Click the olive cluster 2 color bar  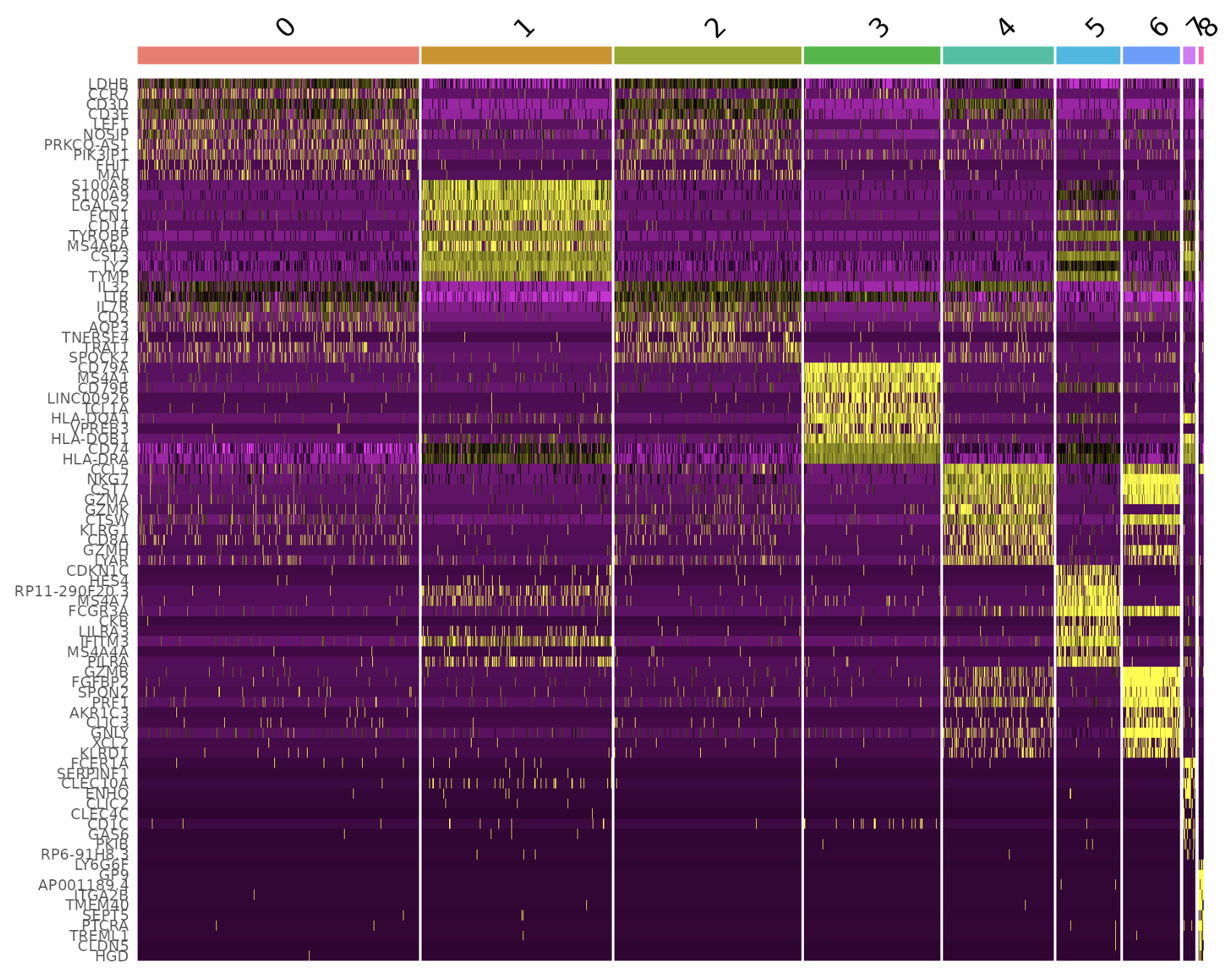click(x=708, y=55)
